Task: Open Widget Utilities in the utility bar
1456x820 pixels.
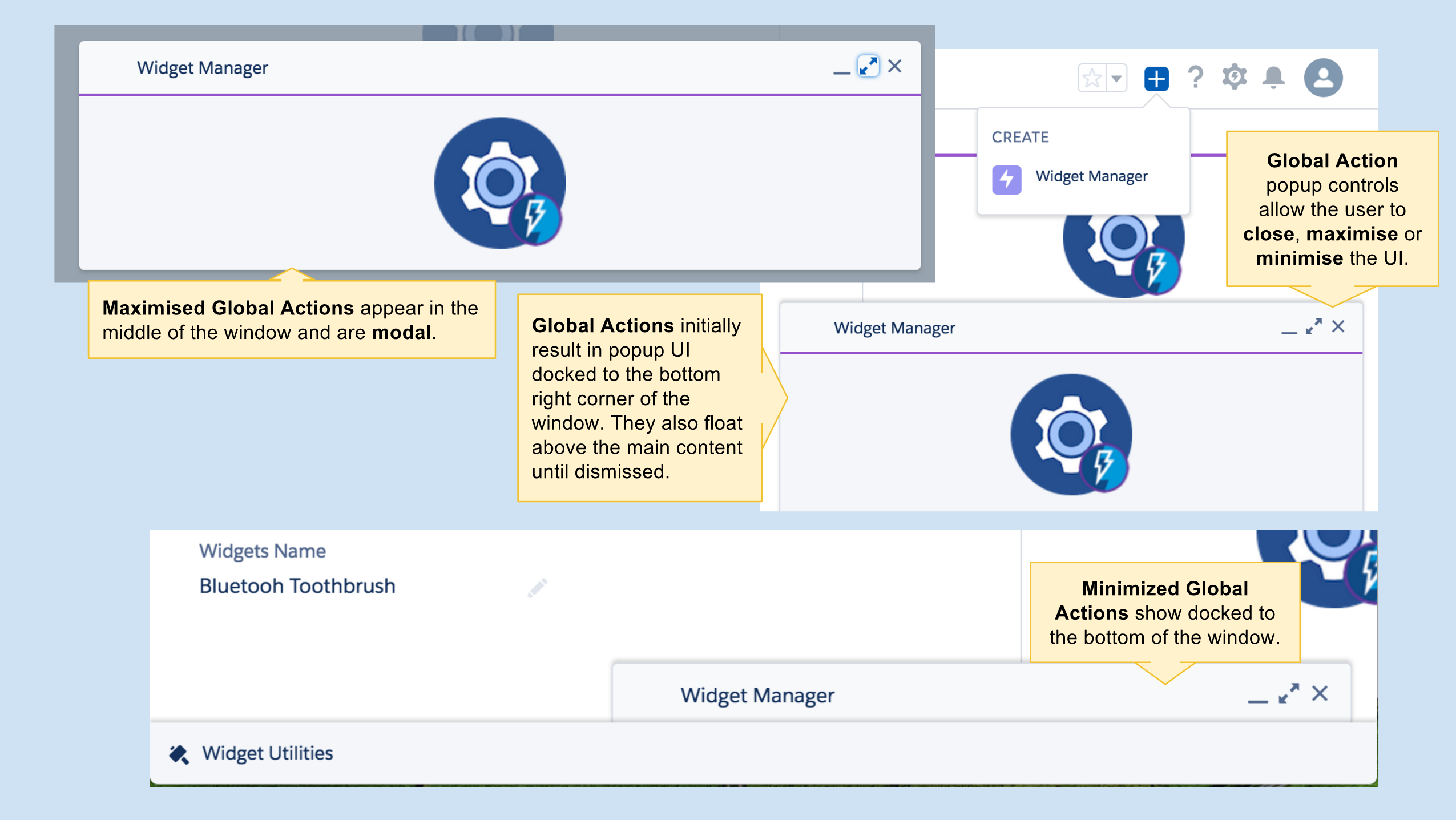Action: [268, 753]
